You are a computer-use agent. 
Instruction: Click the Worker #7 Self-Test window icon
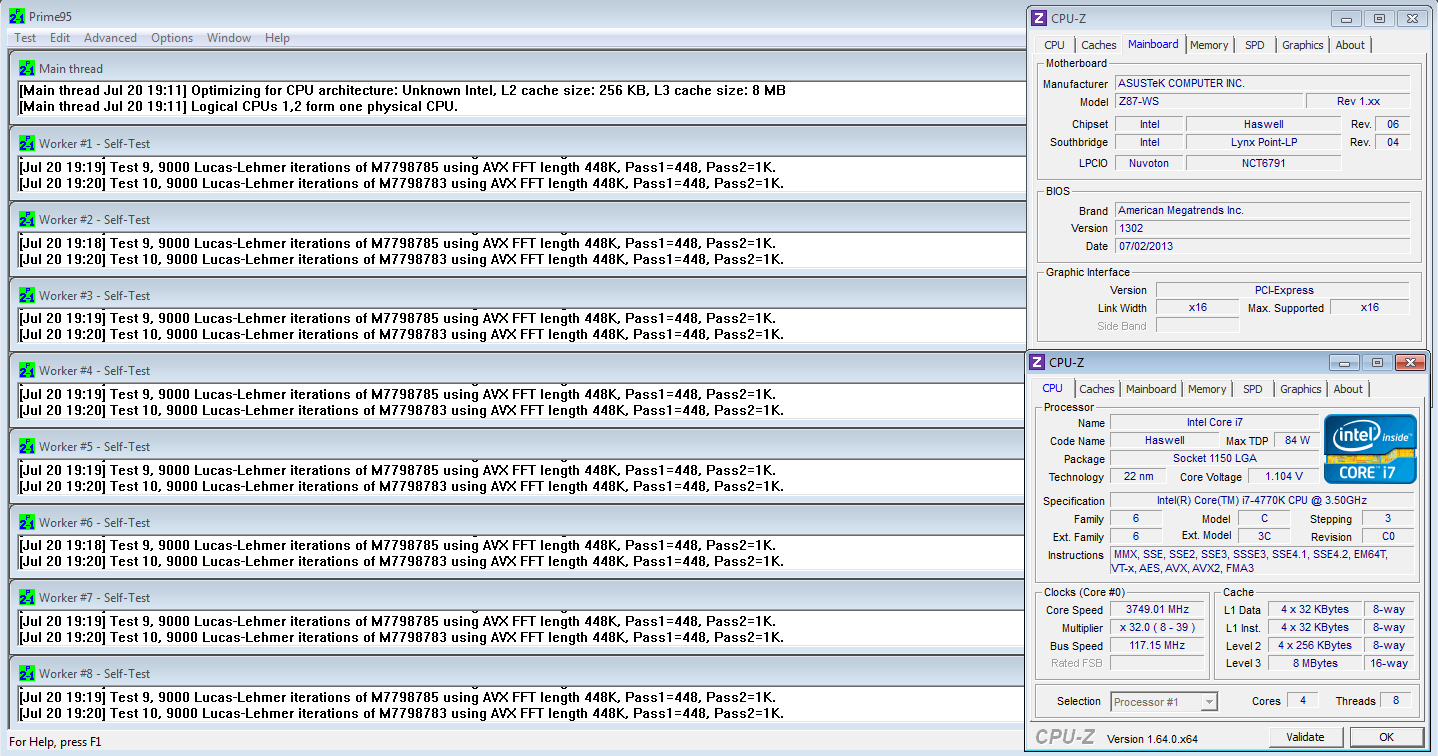(27, 597)
